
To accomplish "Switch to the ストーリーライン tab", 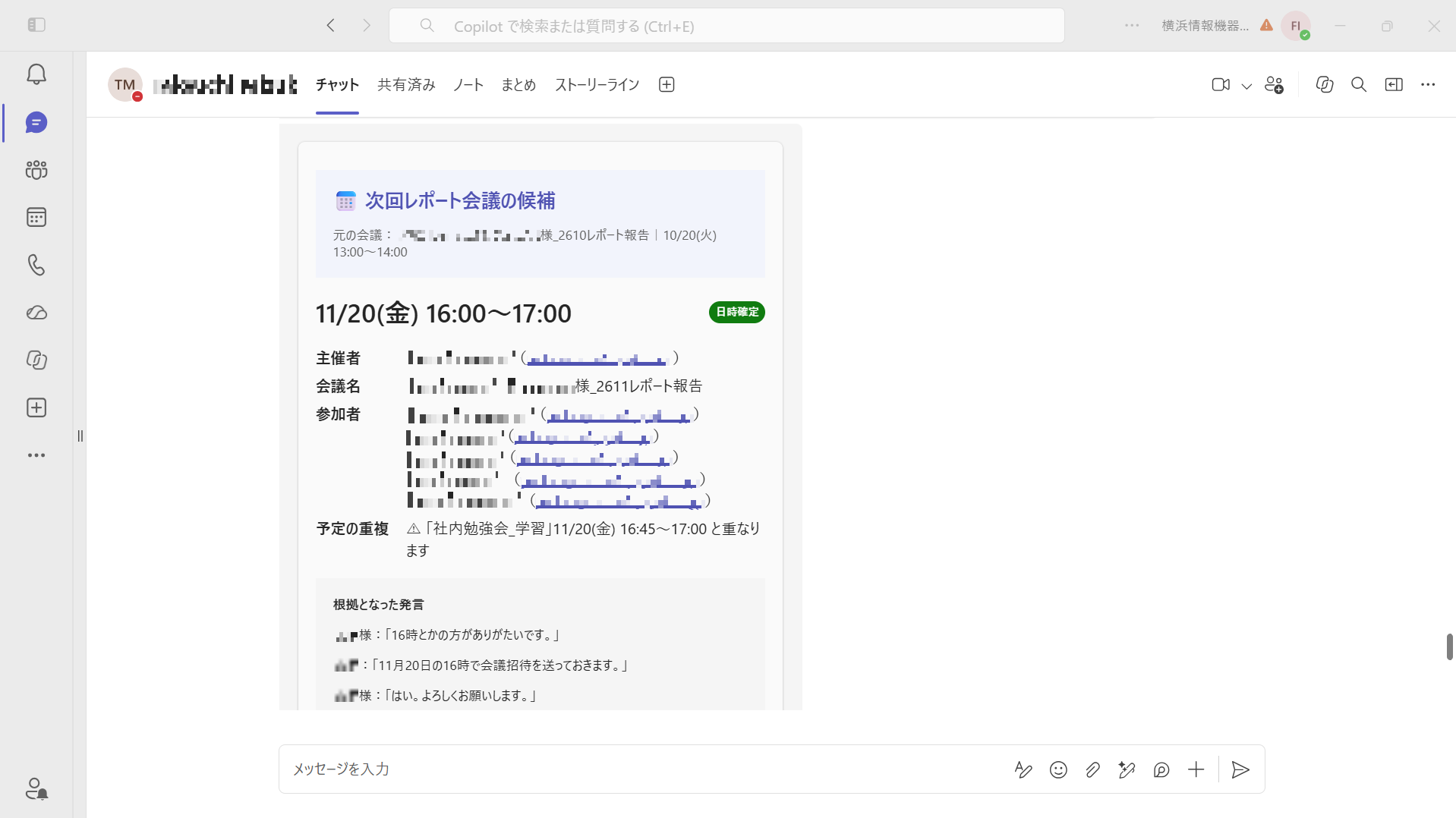I will [597, 85].
